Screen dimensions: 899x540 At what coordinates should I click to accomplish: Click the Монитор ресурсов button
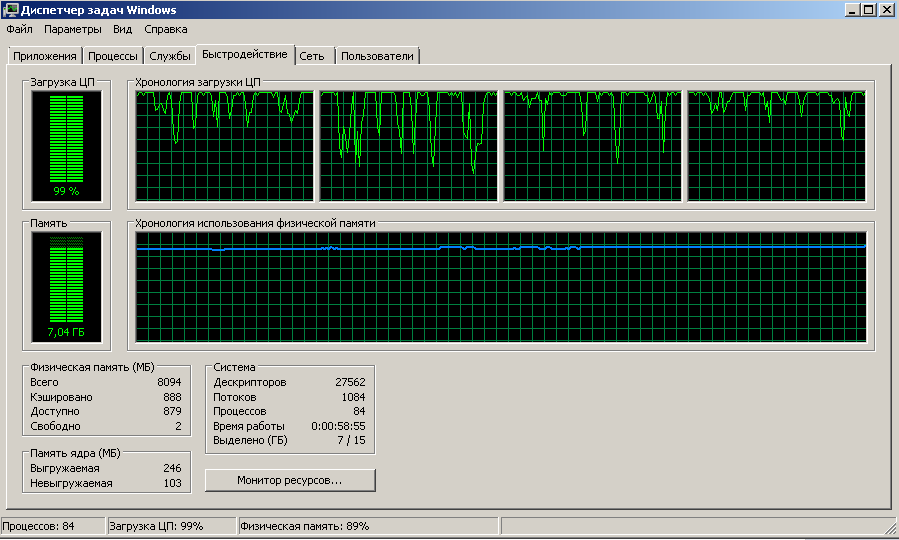pos(290,480)
